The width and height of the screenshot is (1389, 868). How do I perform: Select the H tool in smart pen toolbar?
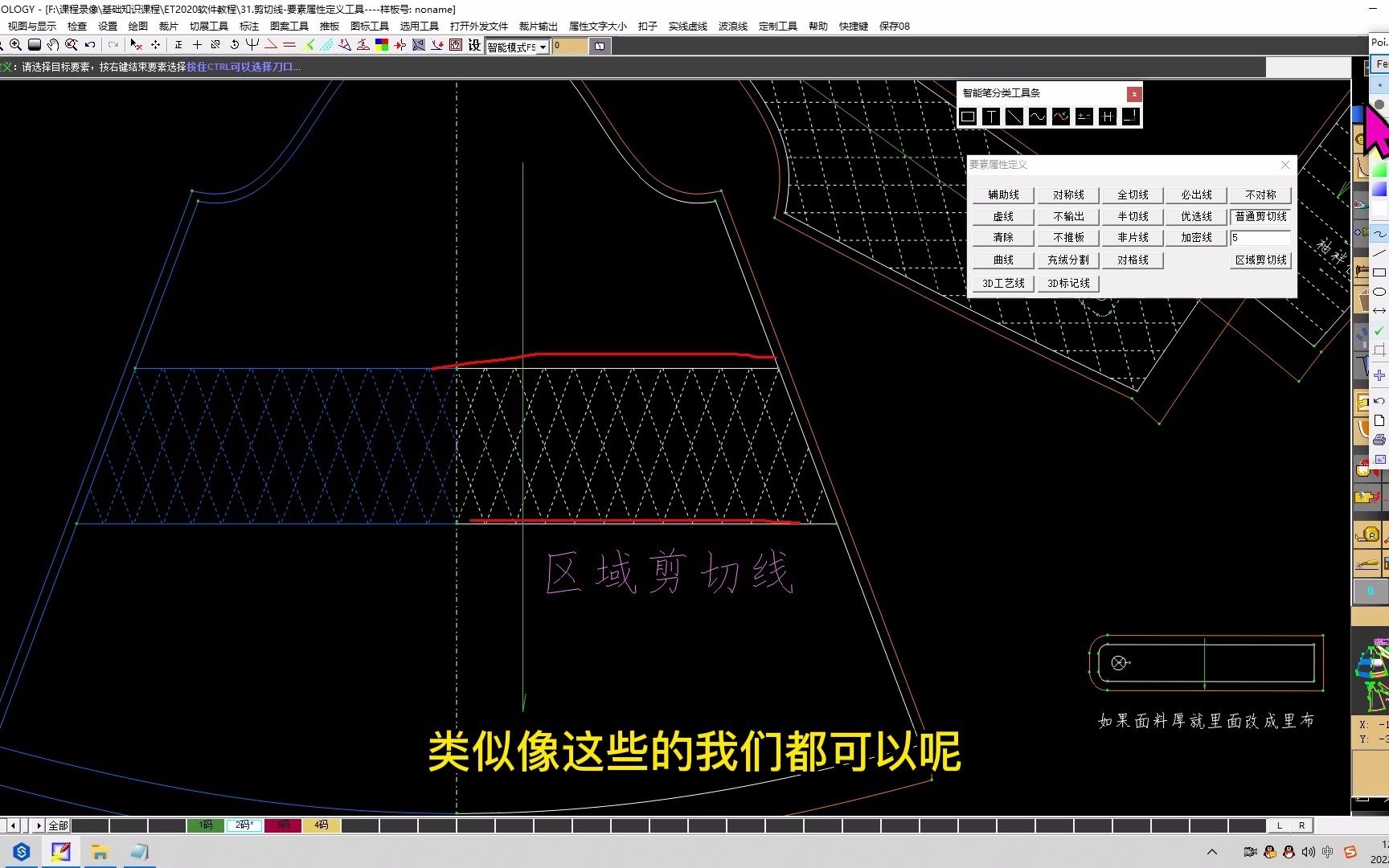tap(1108, 117)
